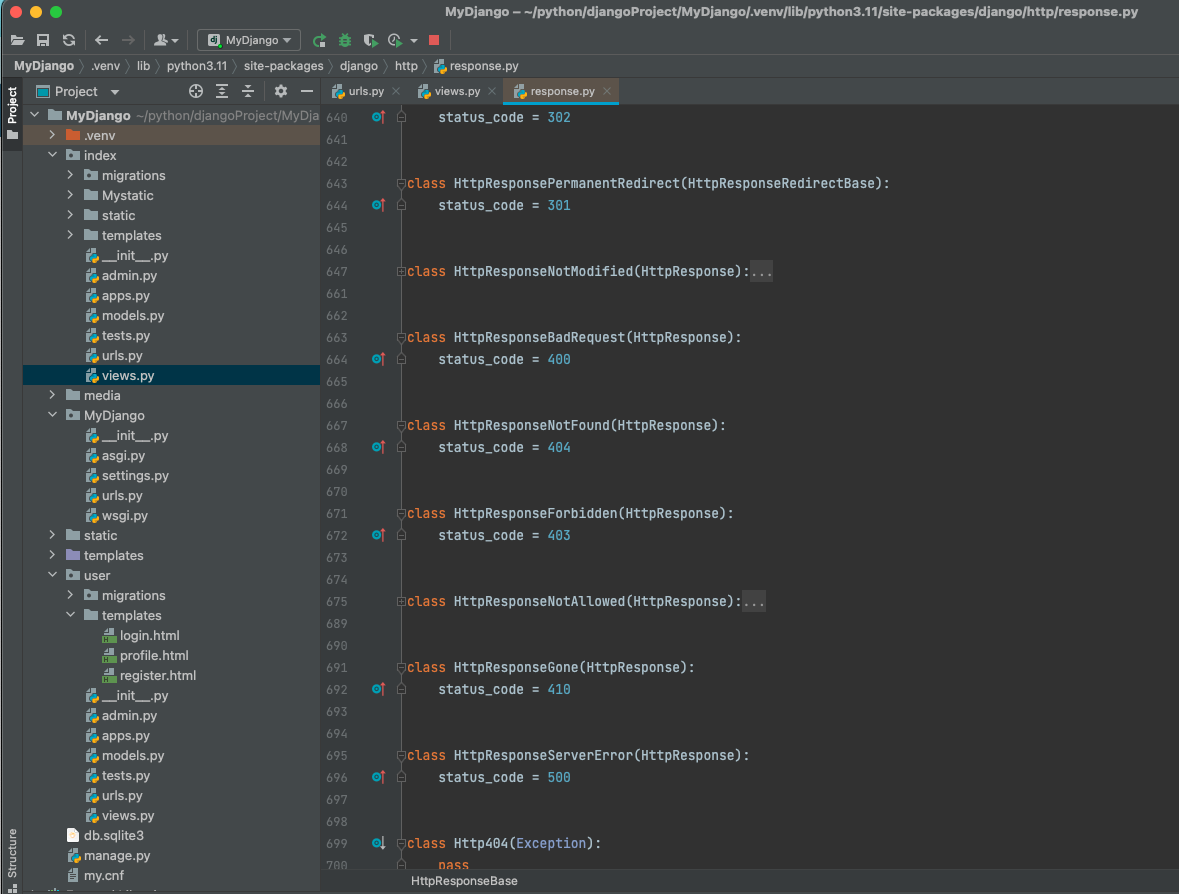Click the Save All toolbar icon
This screenshot has height=894, width=1179.
click(43, 40)
